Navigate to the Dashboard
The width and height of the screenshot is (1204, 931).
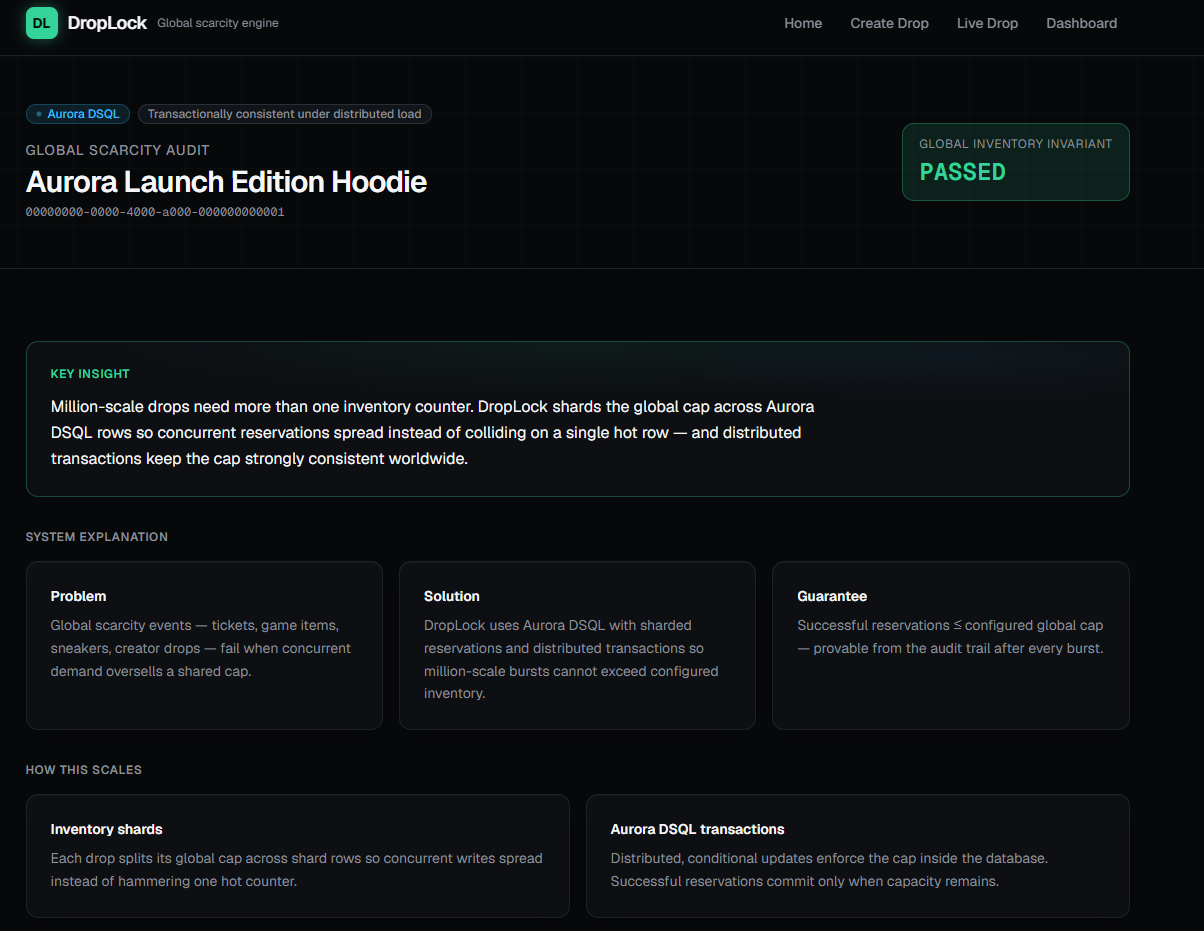click(x=1081, y=23)
